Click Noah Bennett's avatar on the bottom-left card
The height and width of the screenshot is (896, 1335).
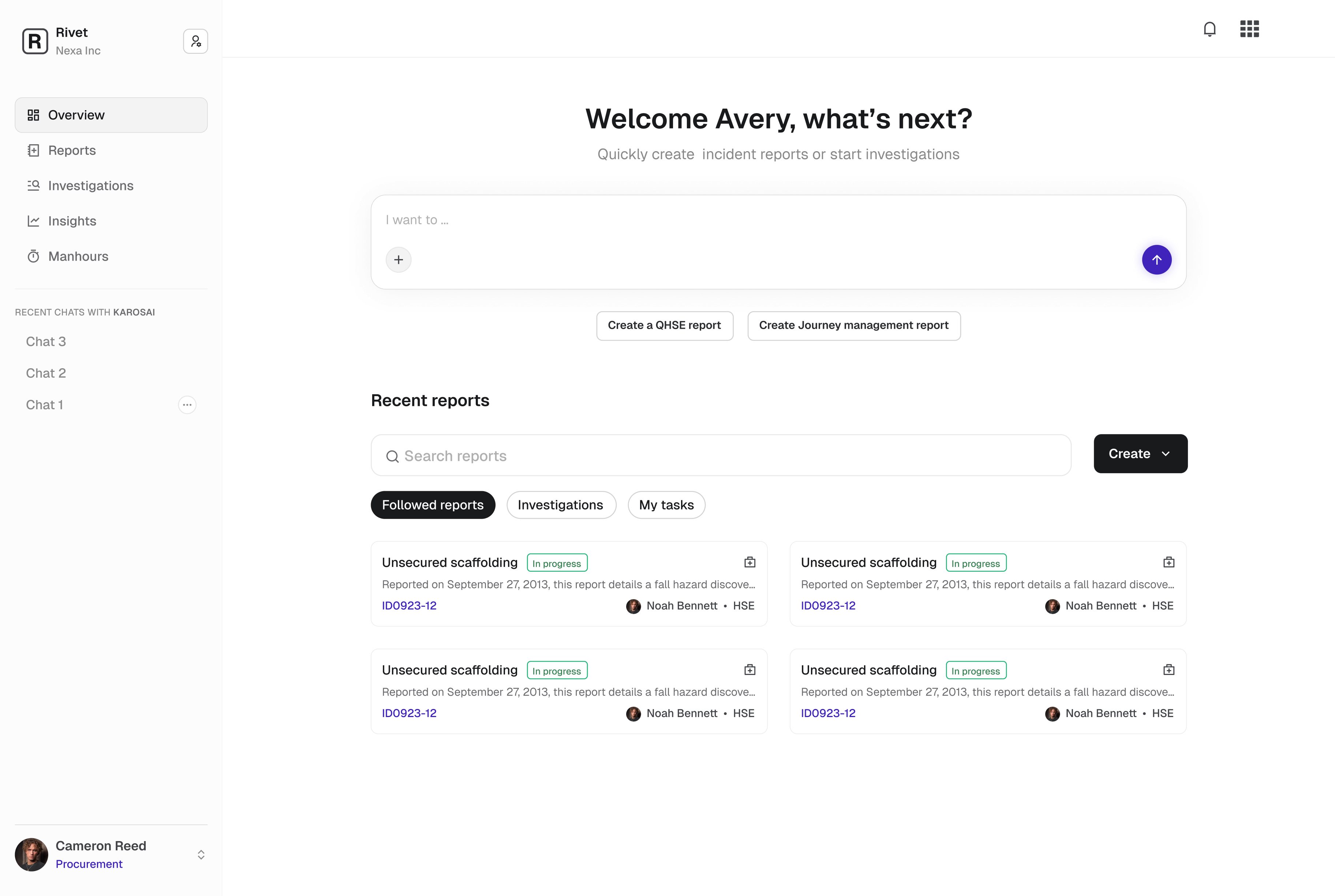pos(633,714)
